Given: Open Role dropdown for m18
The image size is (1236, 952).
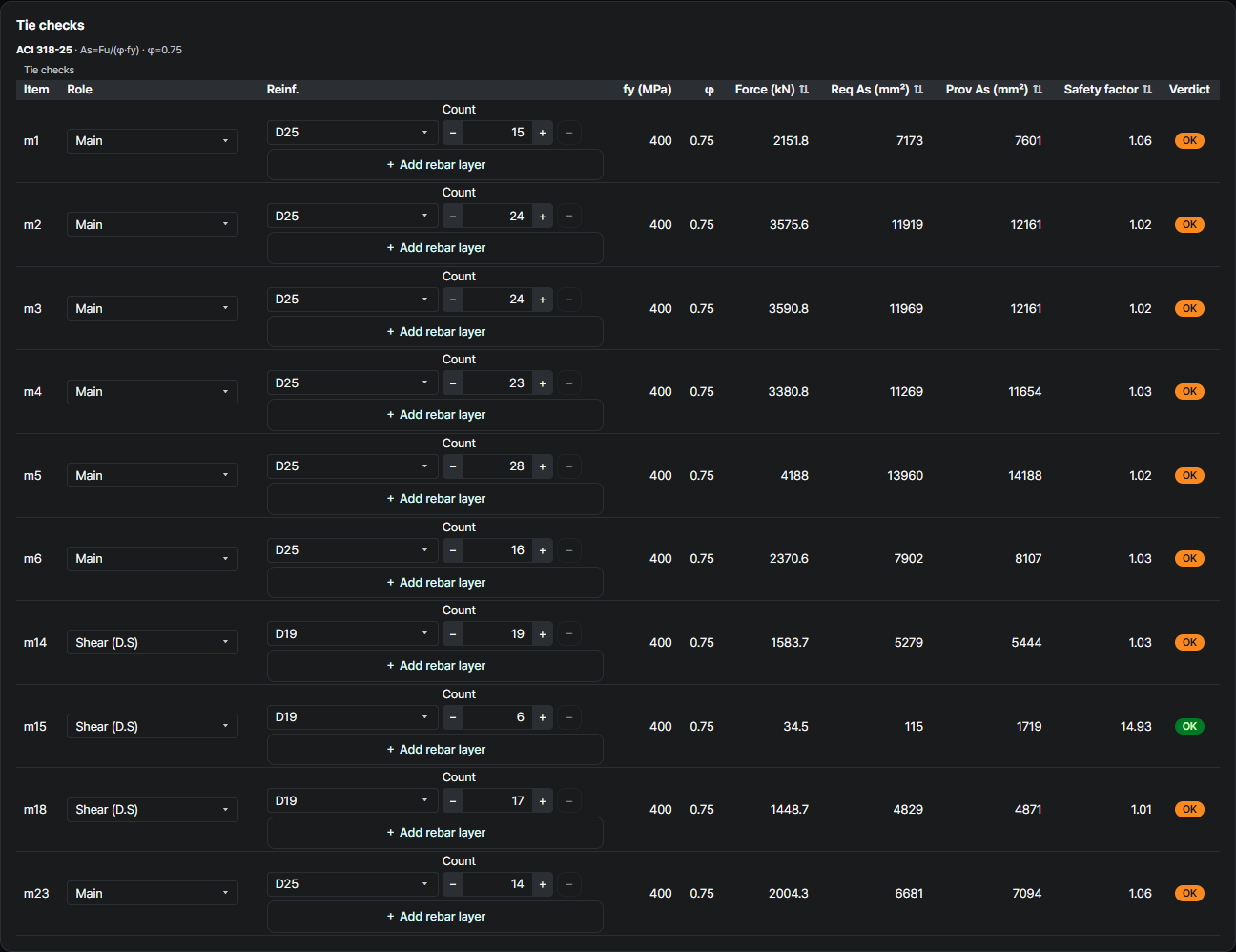Looking at the screenshot, I should [x=153, y=810].
